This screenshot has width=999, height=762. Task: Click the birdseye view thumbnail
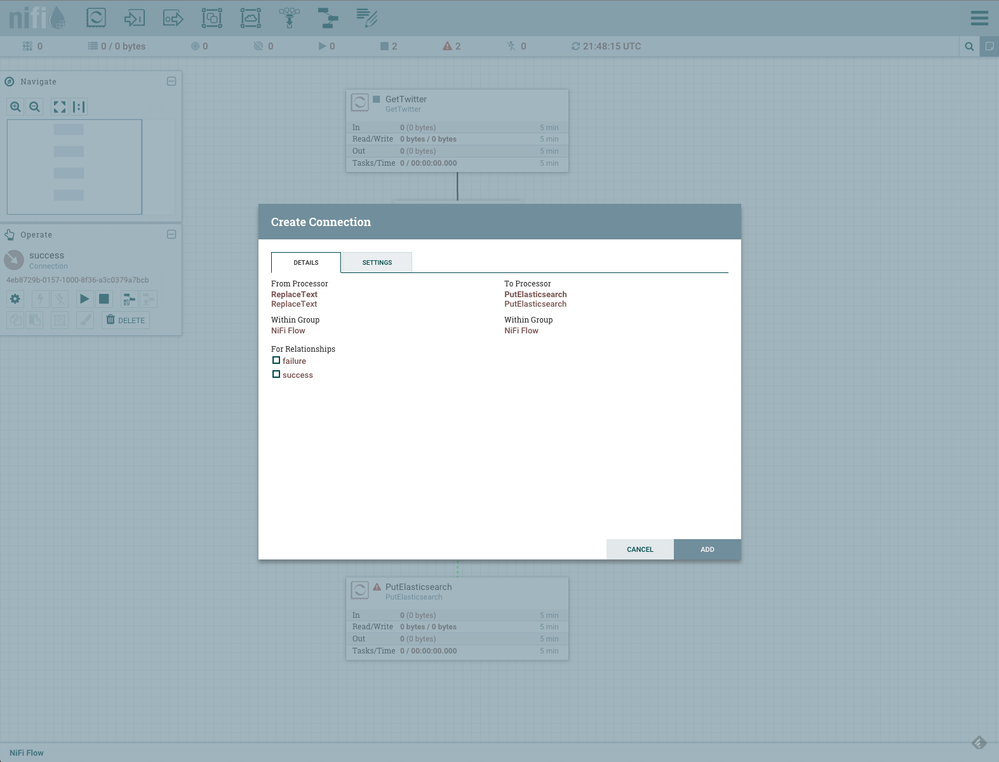[75, 167]
